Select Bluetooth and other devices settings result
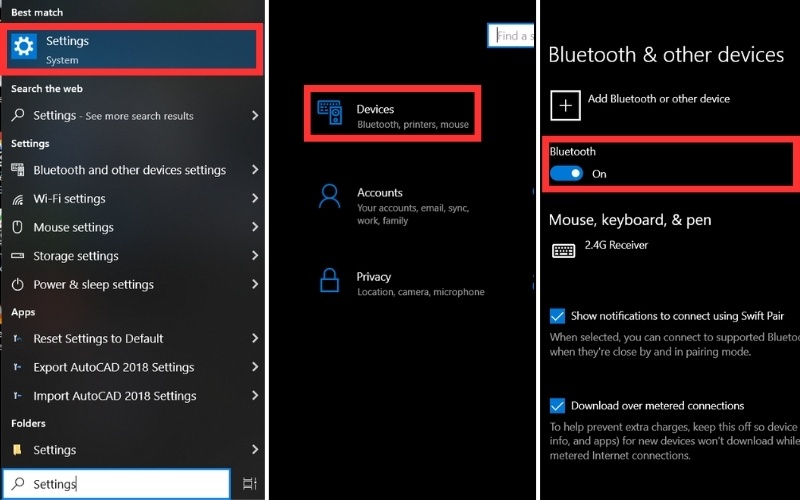800x500 pixels. [x=133, y=170]
